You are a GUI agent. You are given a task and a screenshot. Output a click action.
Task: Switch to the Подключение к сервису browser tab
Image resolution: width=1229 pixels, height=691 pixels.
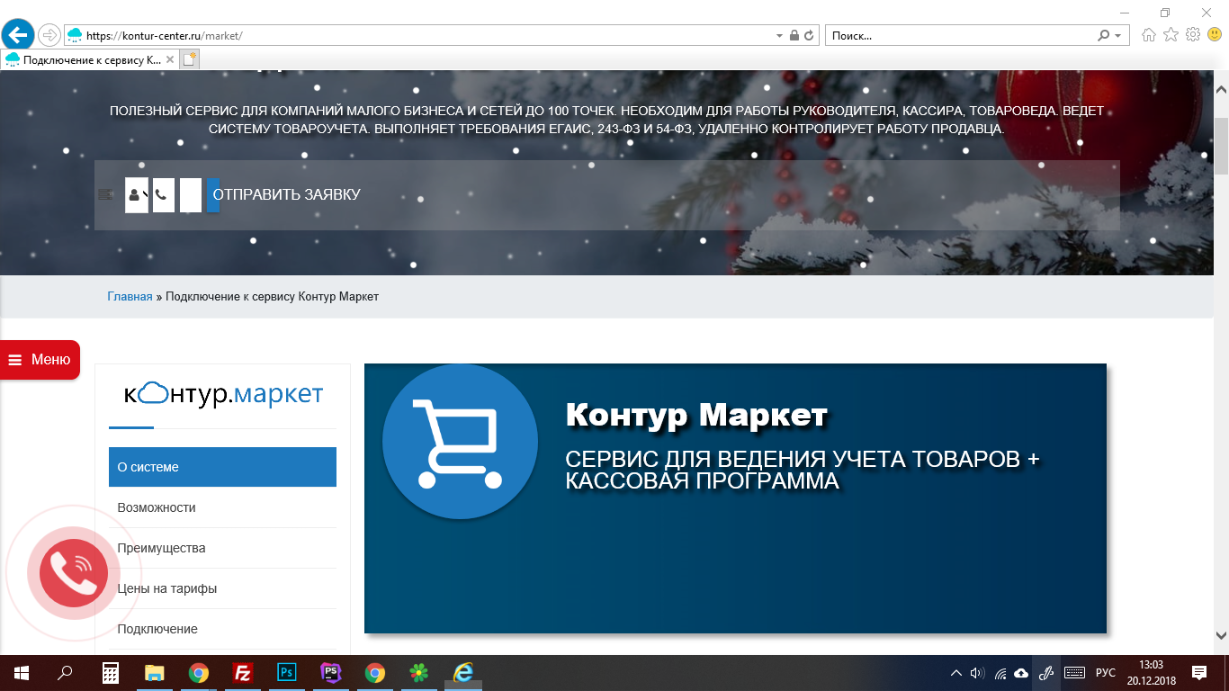tap(89, 60)
